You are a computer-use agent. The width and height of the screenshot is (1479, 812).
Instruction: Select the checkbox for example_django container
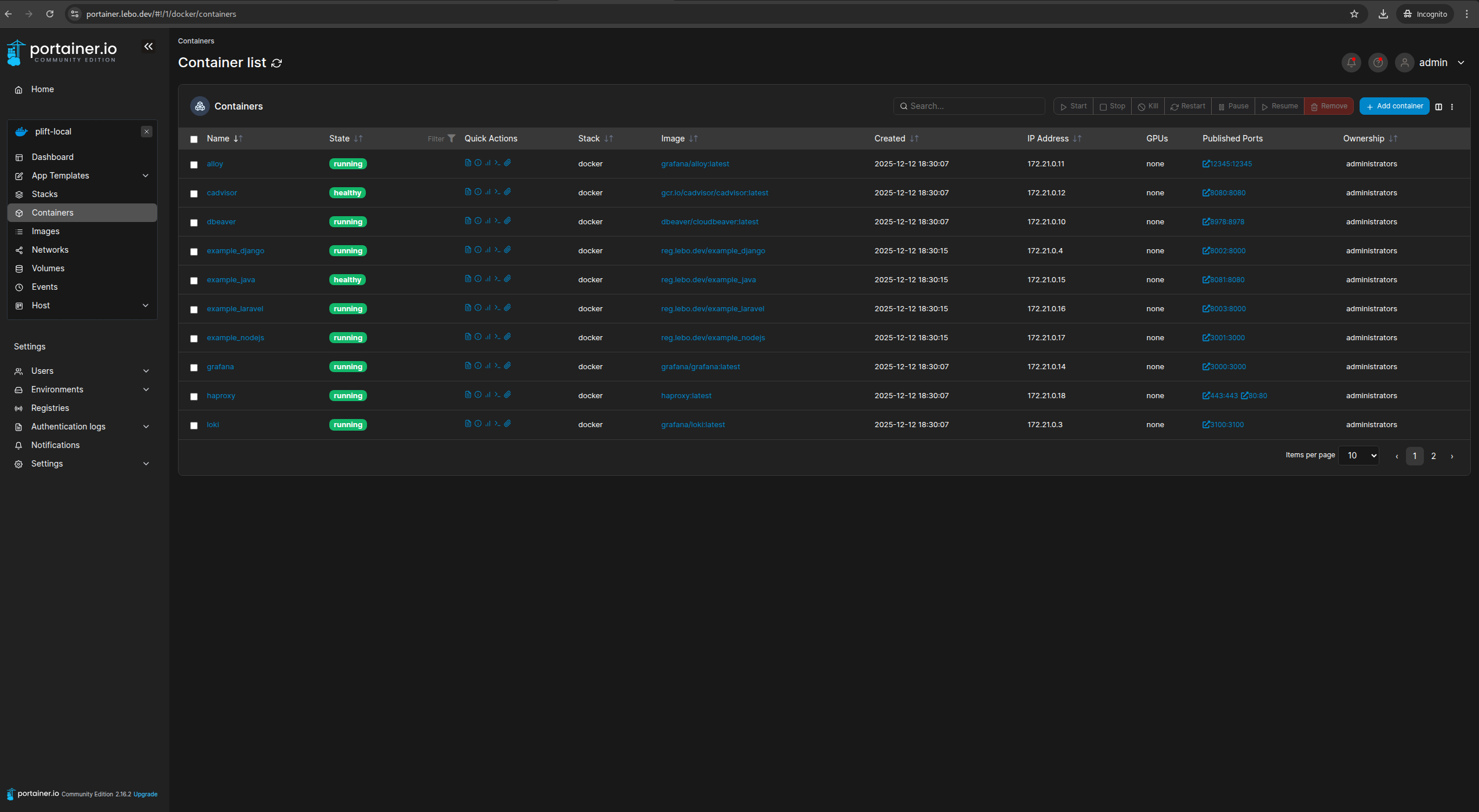(194, 252)
